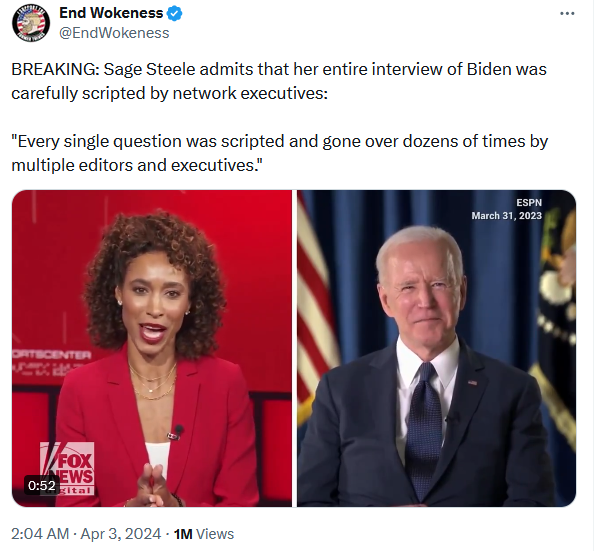The height and width of the screenshot is (551, 594).
Task: Play video on the red blazer anchor frame
Action: (x=152, y=348)
